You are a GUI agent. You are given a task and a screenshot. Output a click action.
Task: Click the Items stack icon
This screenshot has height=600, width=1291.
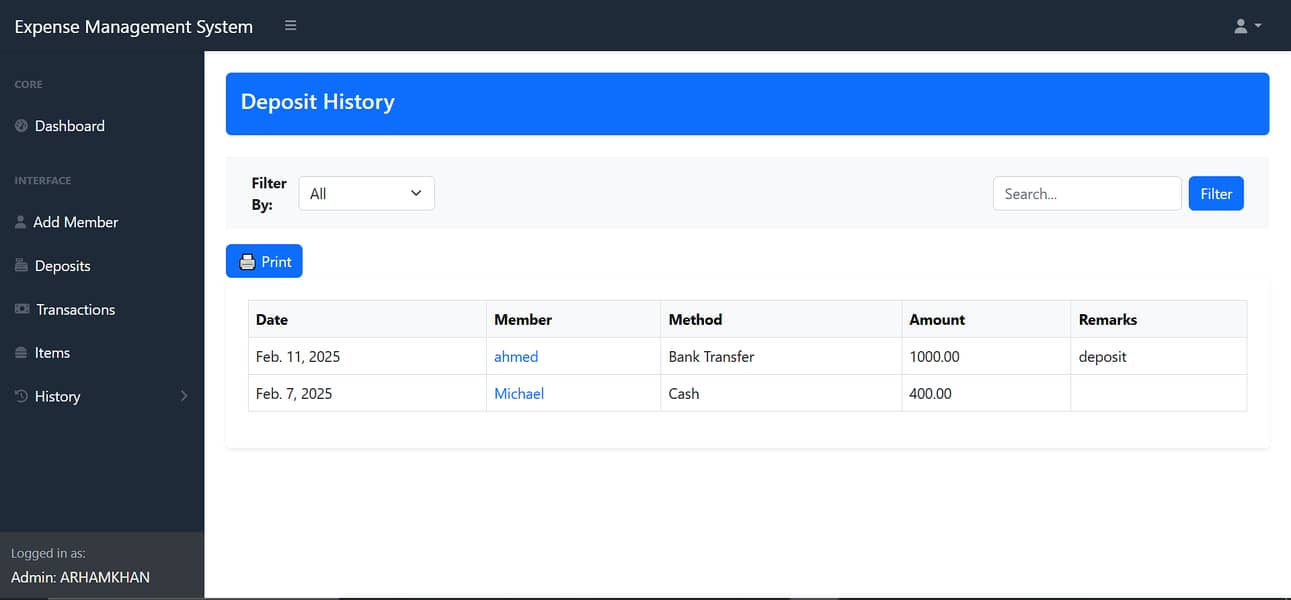(21, 353)
